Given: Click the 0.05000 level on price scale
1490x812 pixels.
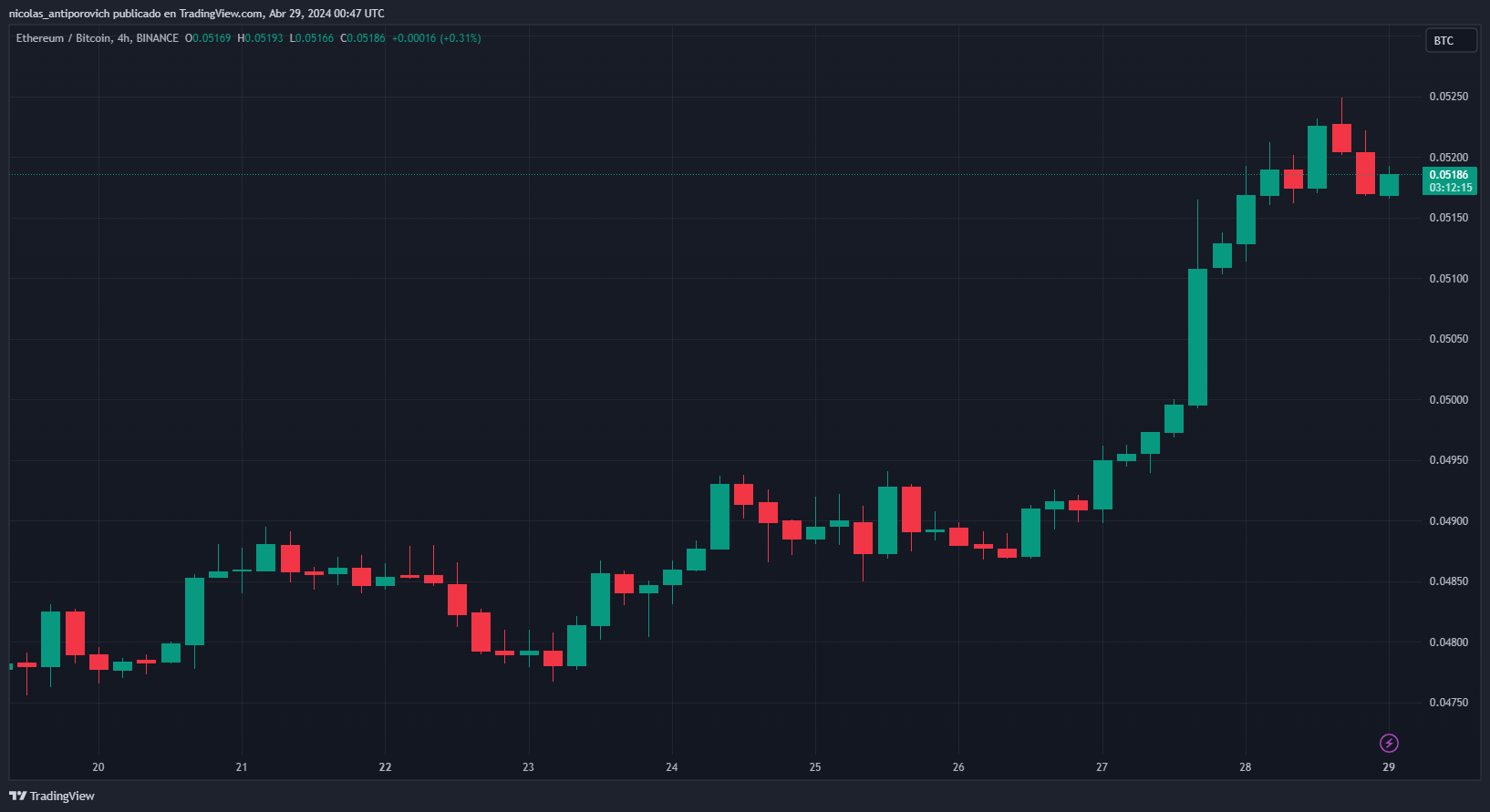Looking at the screenshot, I should [x=1448, y=400].
